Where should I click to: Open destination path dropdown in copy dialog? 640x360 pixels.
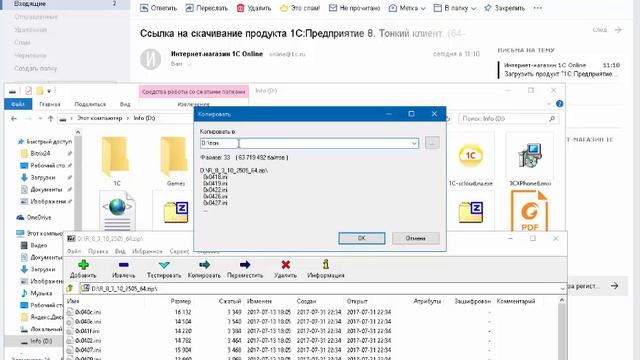(414, 143)
